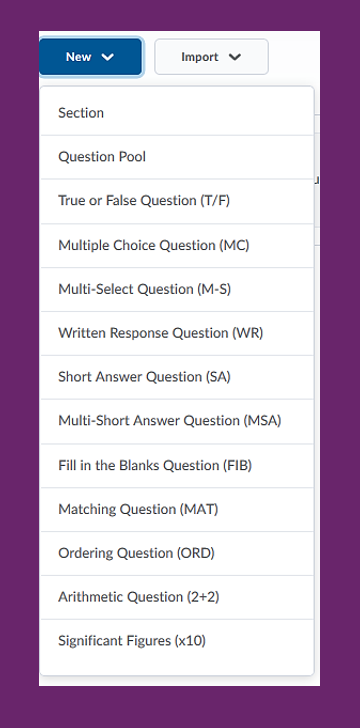Viewport: 360px width, 728px height.
Task: Select Section from the menu
Action: (177, 113)
